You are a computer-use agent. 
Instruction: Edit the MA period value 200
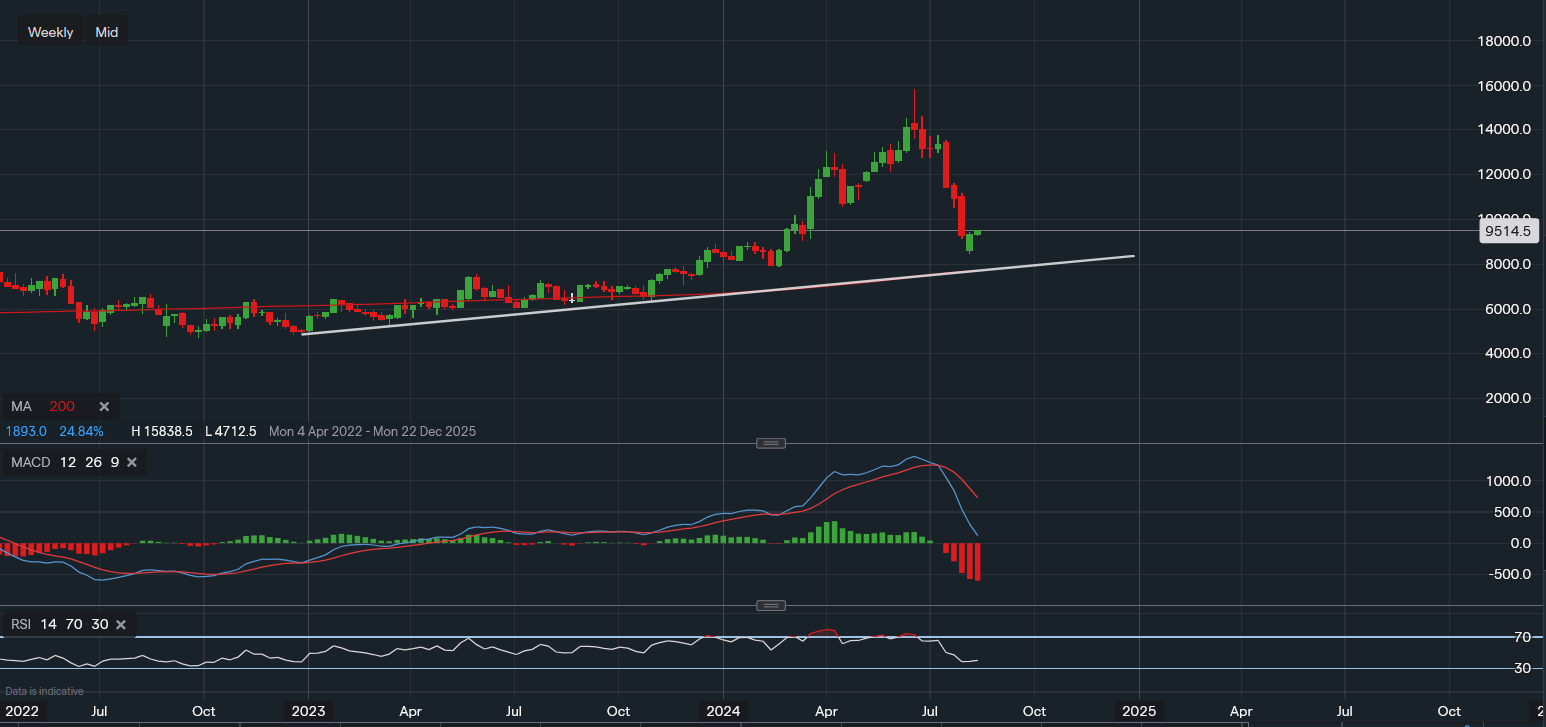(60, 406)
